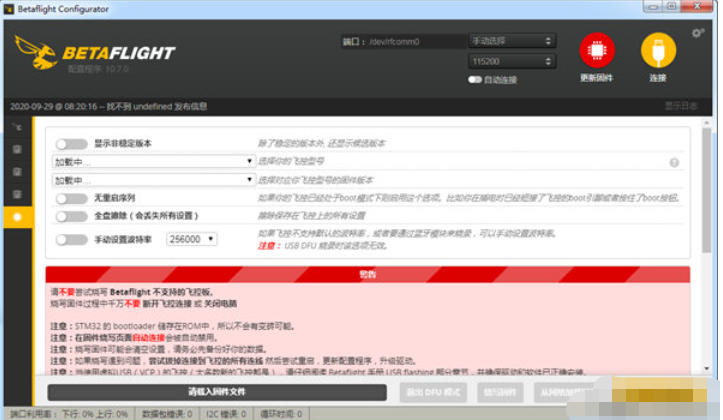
Task: Click the scrollbar down arrow at panel bottom
Action: pos(706,369)
